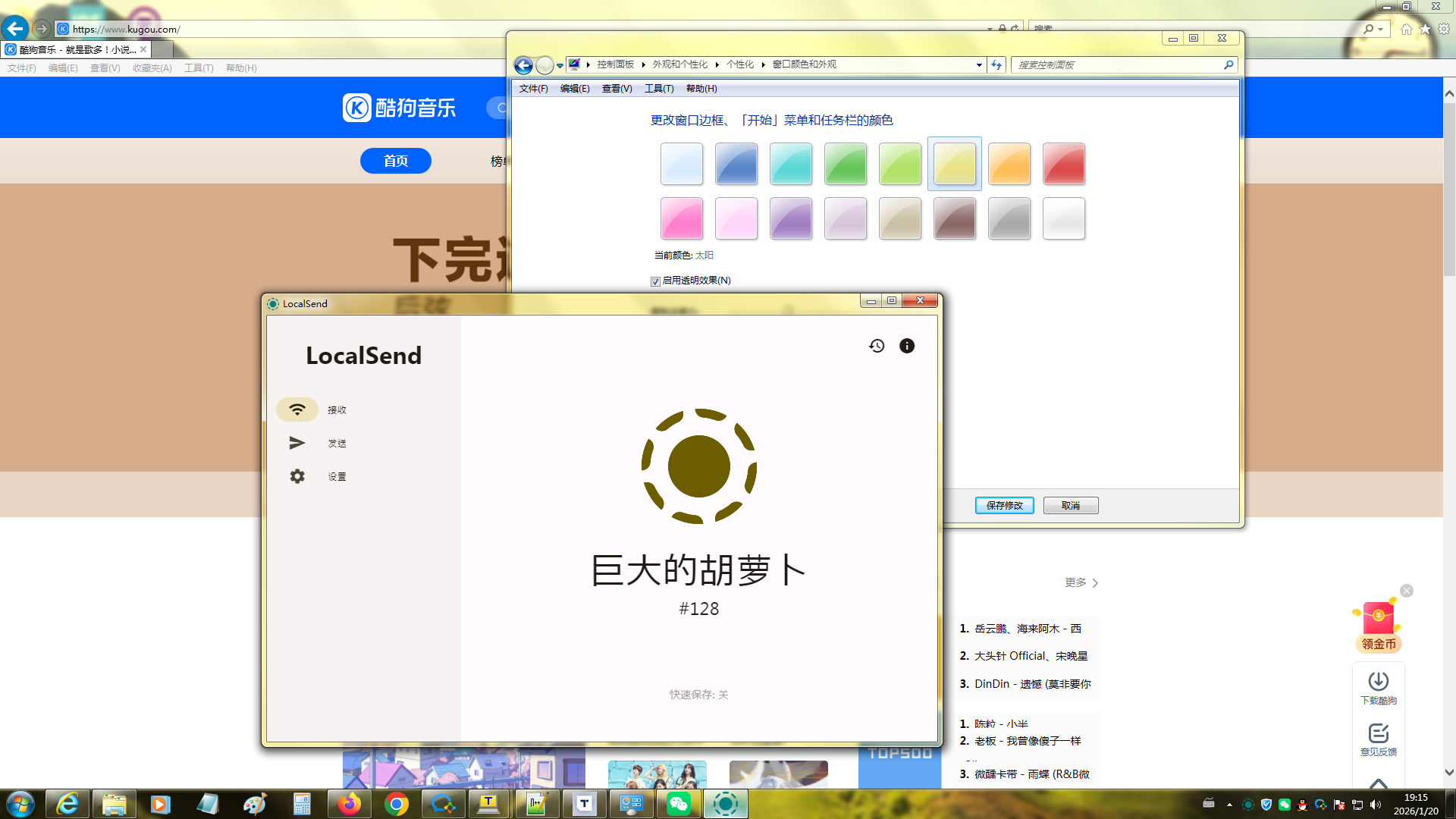Expand Control Panel address bar dropdown arrow

tap(979, 65)
